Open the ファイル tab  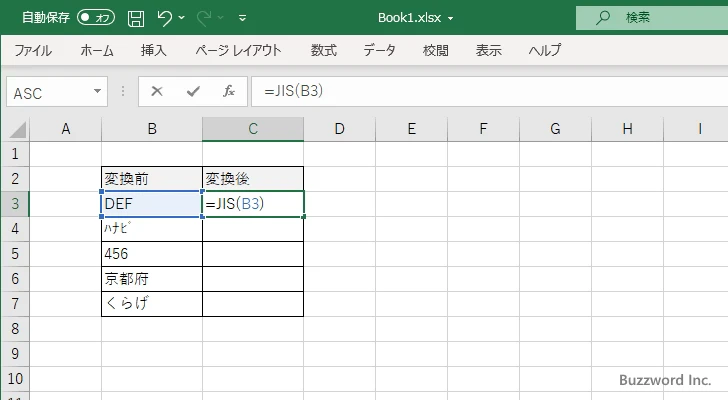33,50
